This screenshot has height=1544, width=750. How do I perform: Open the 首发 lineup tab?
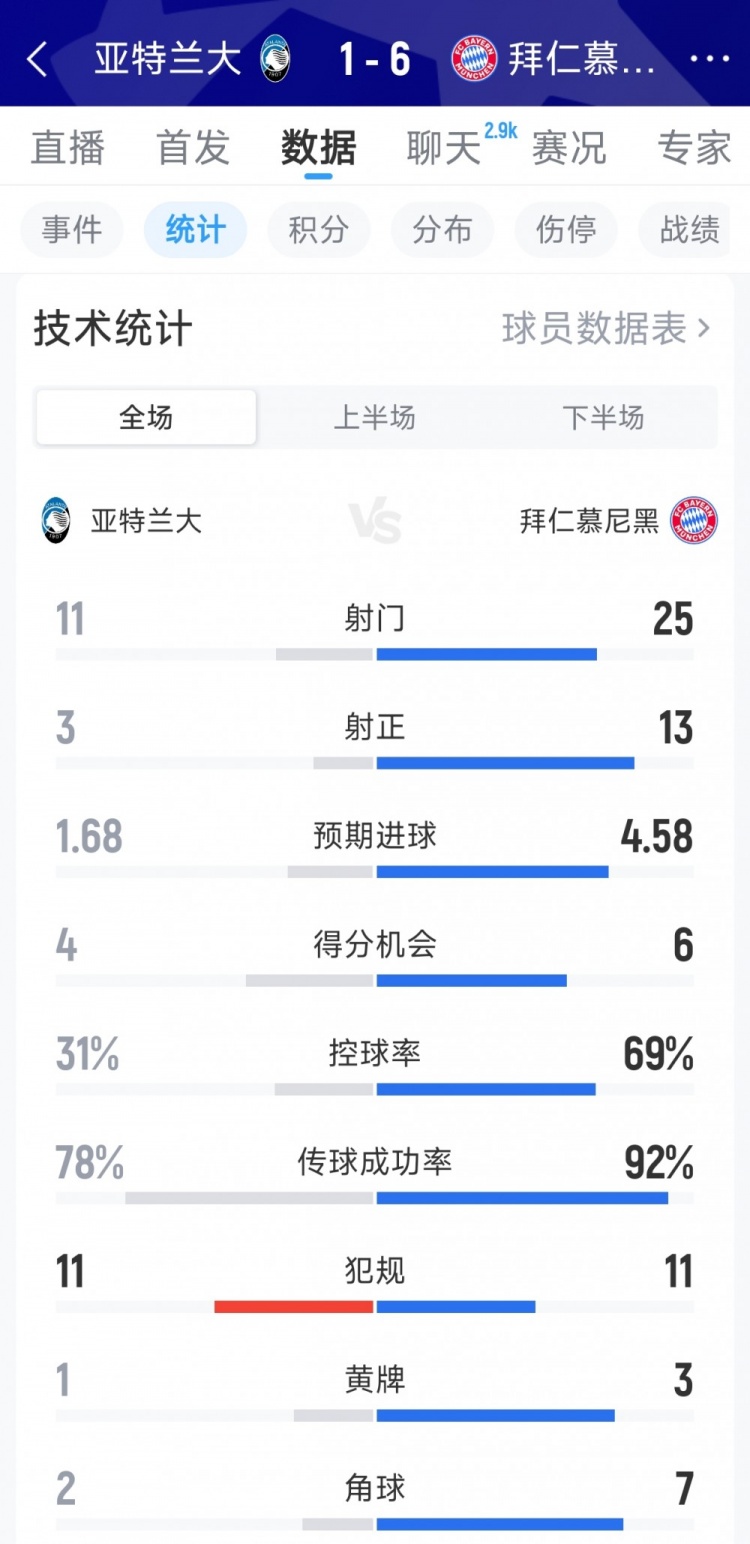click(x=193, y=148)
